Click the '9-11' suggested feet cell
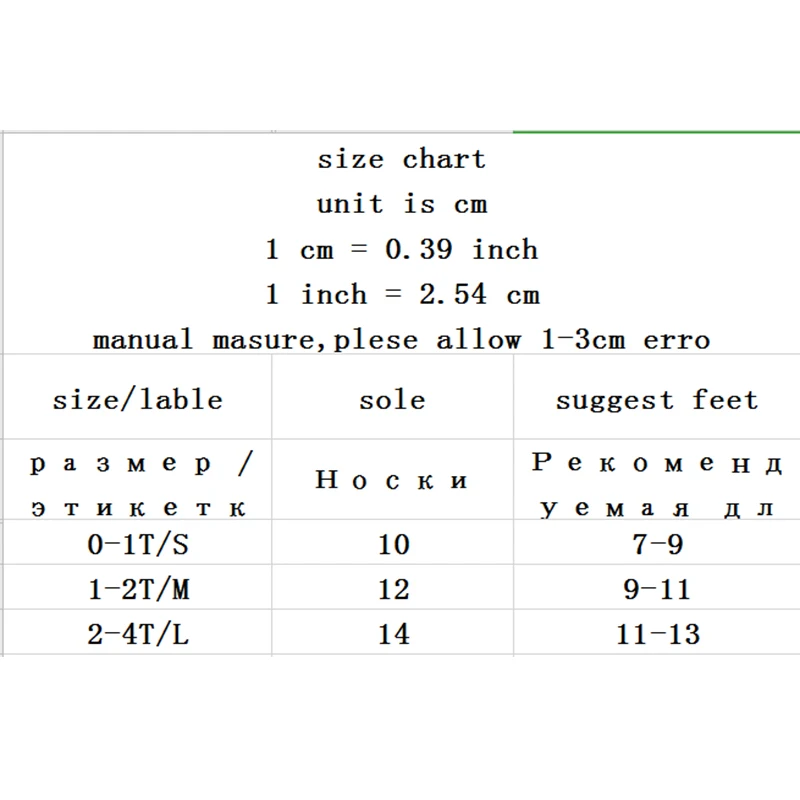The width and height of the screenshot is (800, 800). 657,590
